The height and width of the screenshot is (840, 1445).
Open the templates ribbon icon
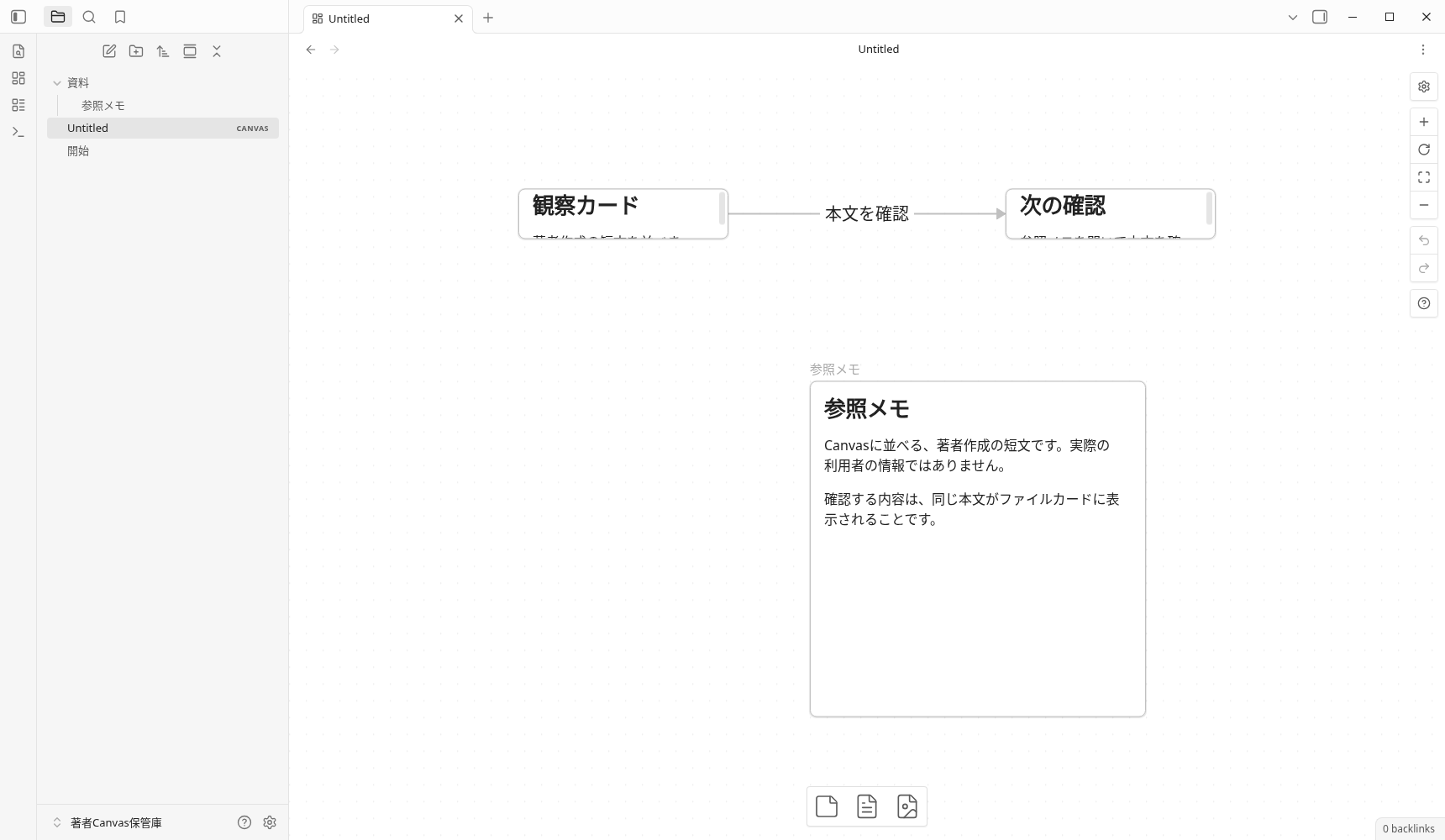(x=18, y=105)
